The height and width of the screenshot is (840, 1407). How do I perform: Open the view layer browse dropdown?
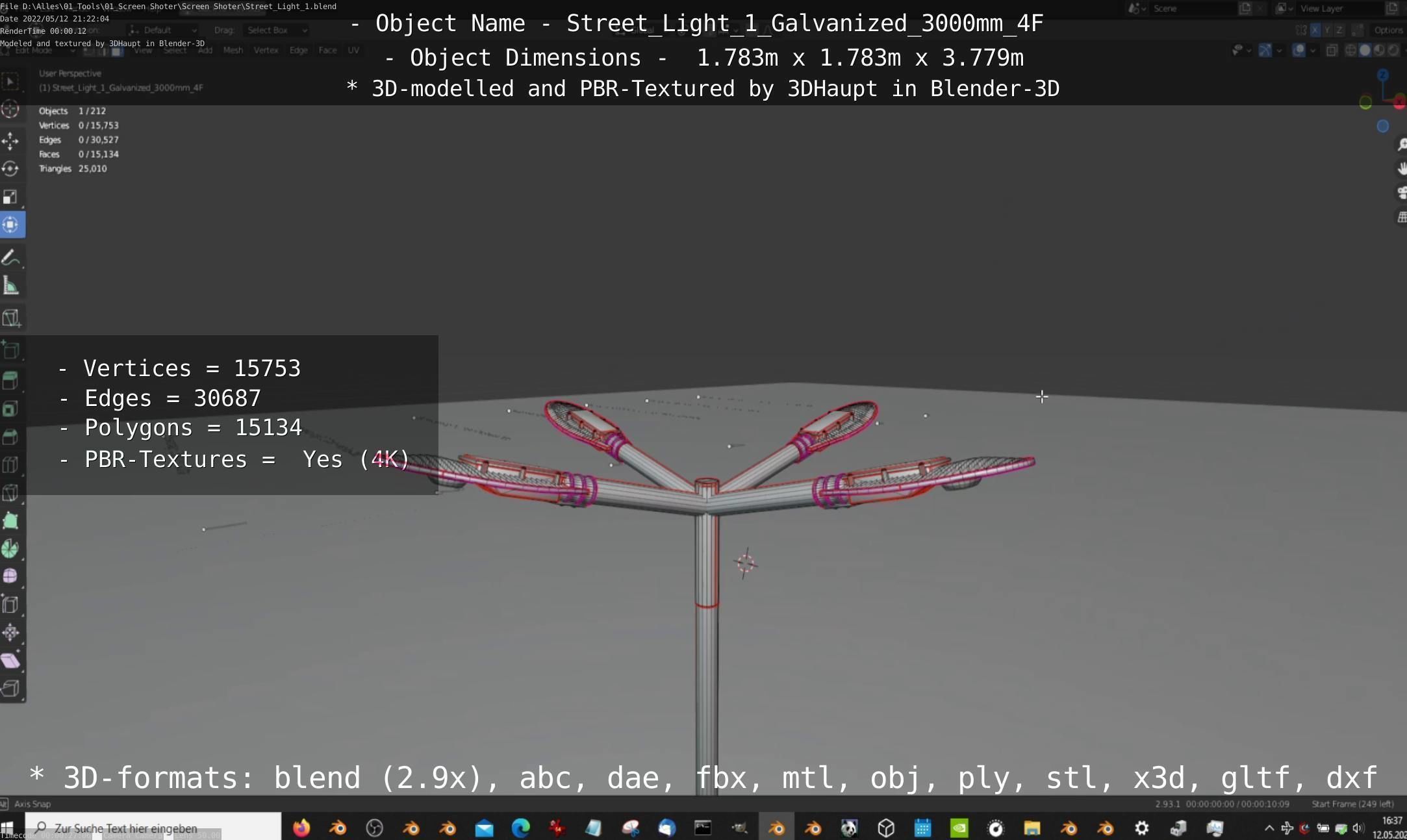(1284, 8)
